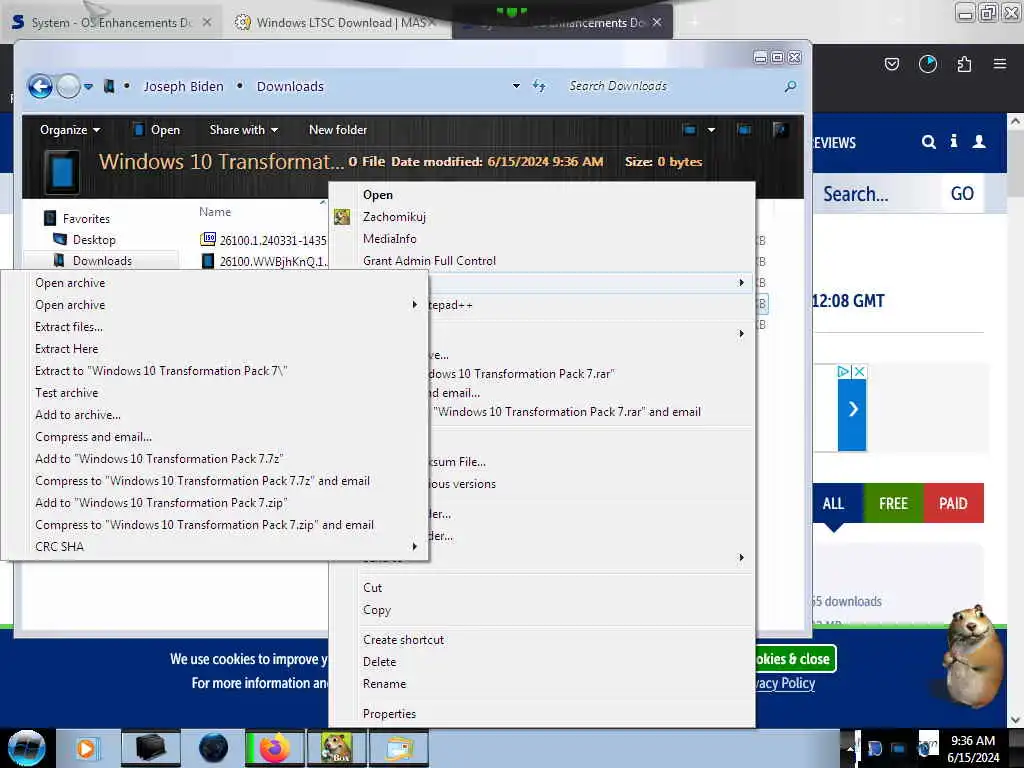
Task: Choose Add to archive...
Action: pos(214,415)
